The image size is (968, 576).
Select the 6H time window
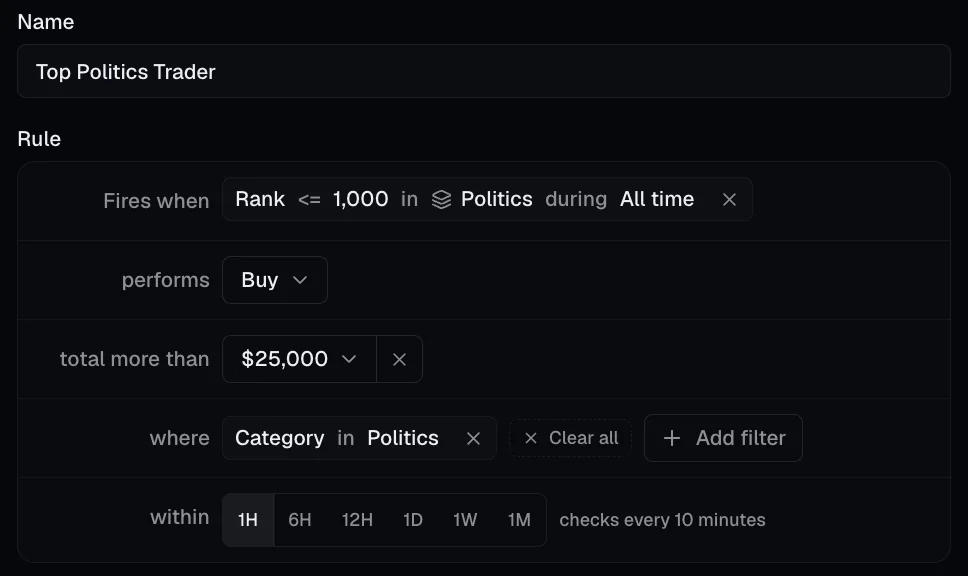(299, 520)
